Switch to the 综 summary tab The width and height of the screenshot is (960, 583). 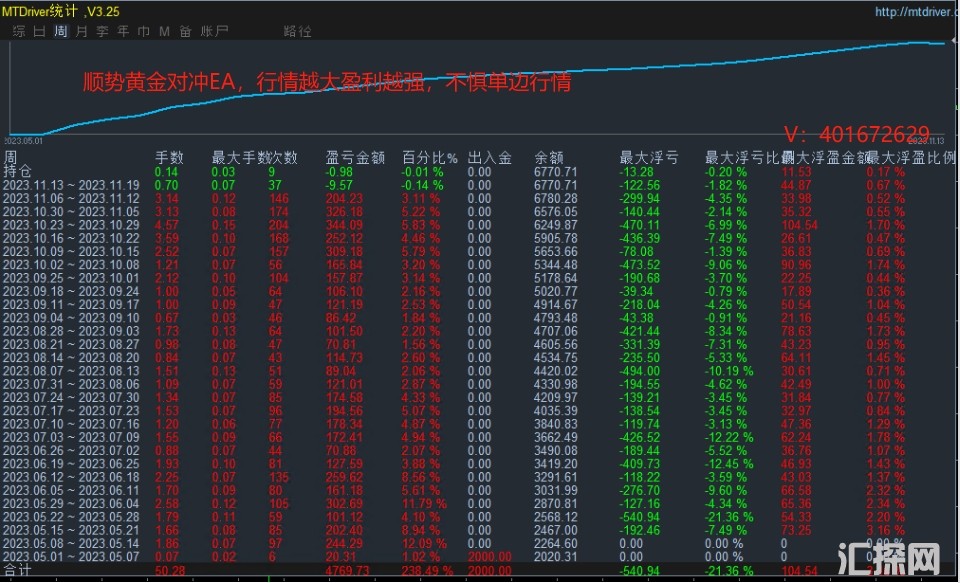coord(19,31)
